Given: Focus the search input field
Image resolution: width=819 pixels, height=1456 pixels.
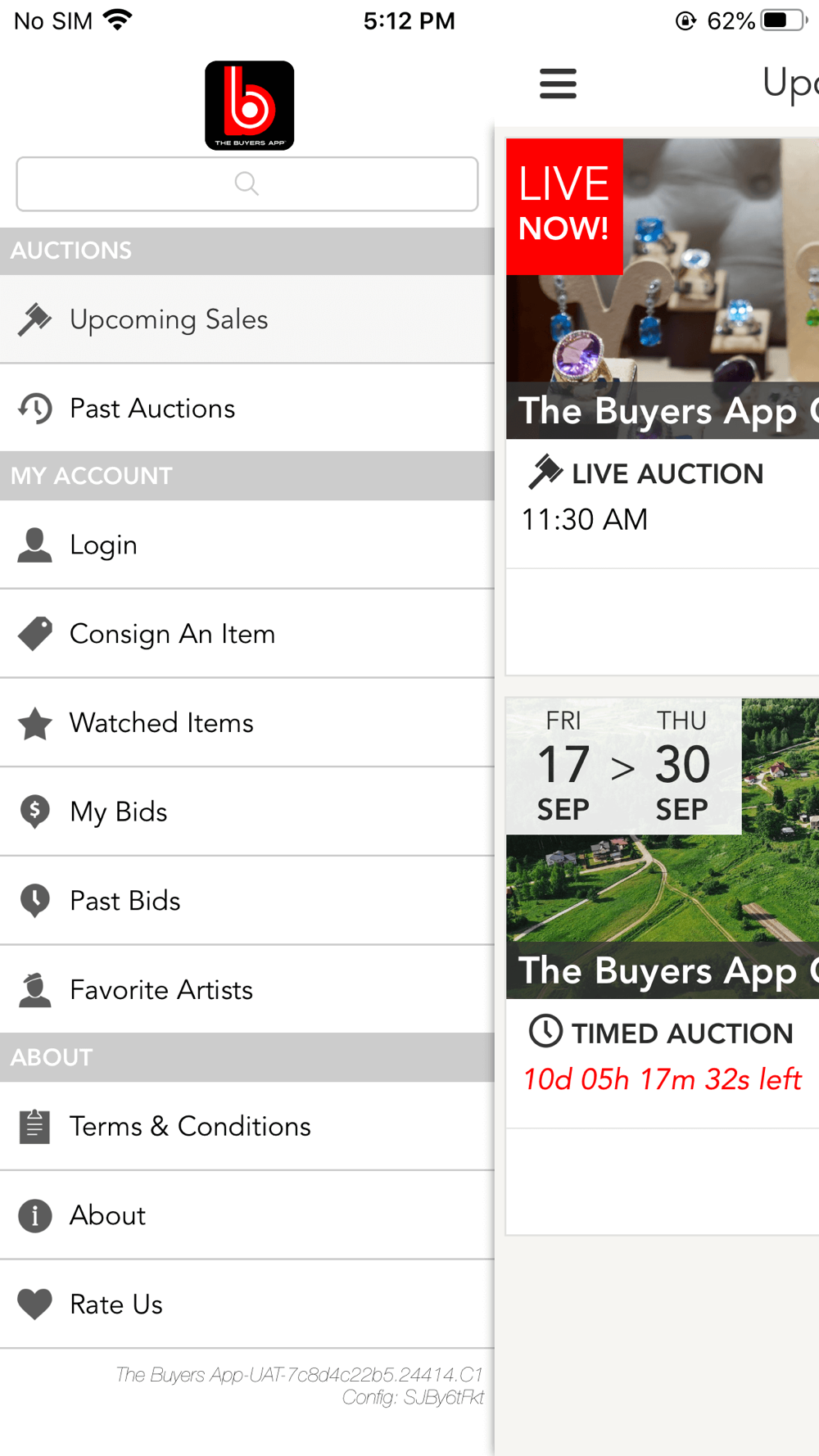Looking at the screenshot, I should 247,183.
